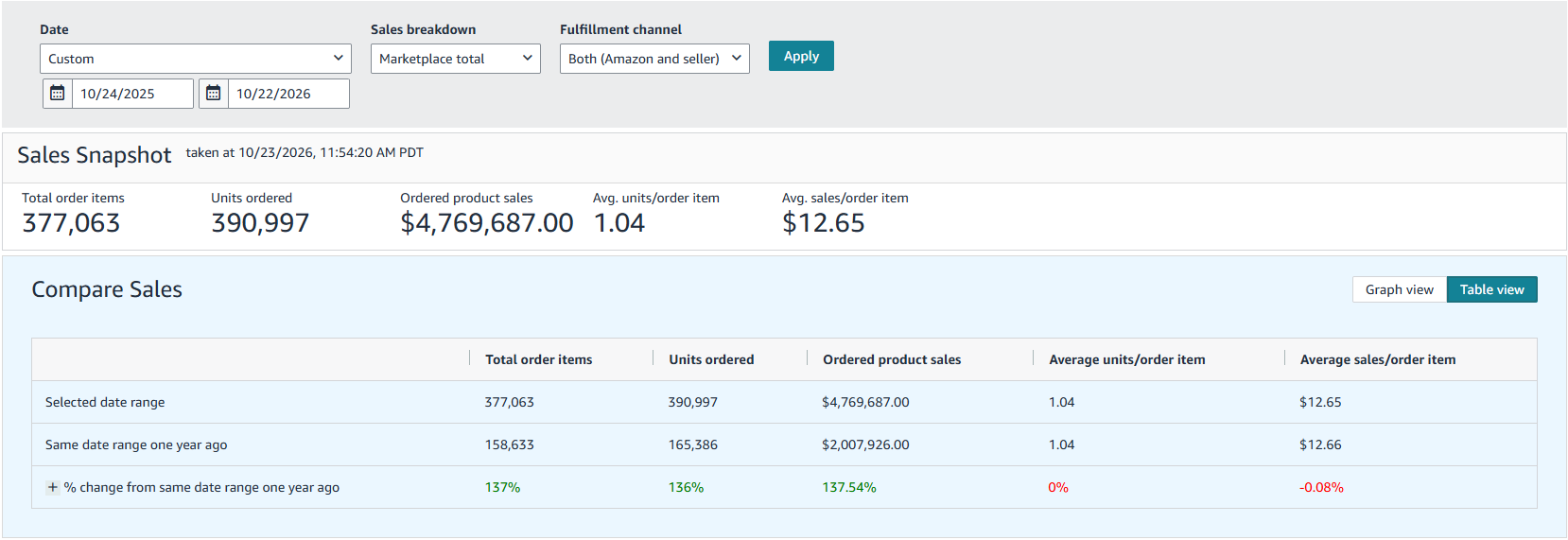Click table cell $12.65 in Selected date range
This screenshot has width=1568, height=540.
1320,402
